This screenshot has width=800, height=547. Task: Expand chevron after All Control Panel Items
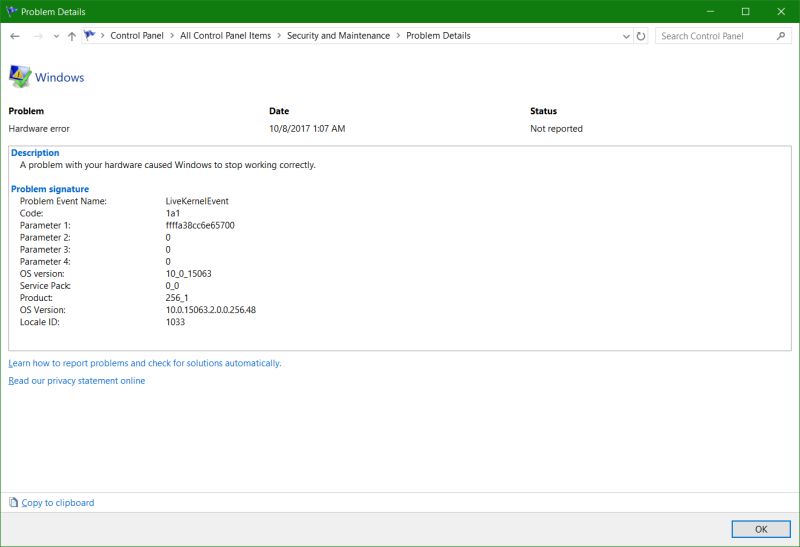coord(279,36)
